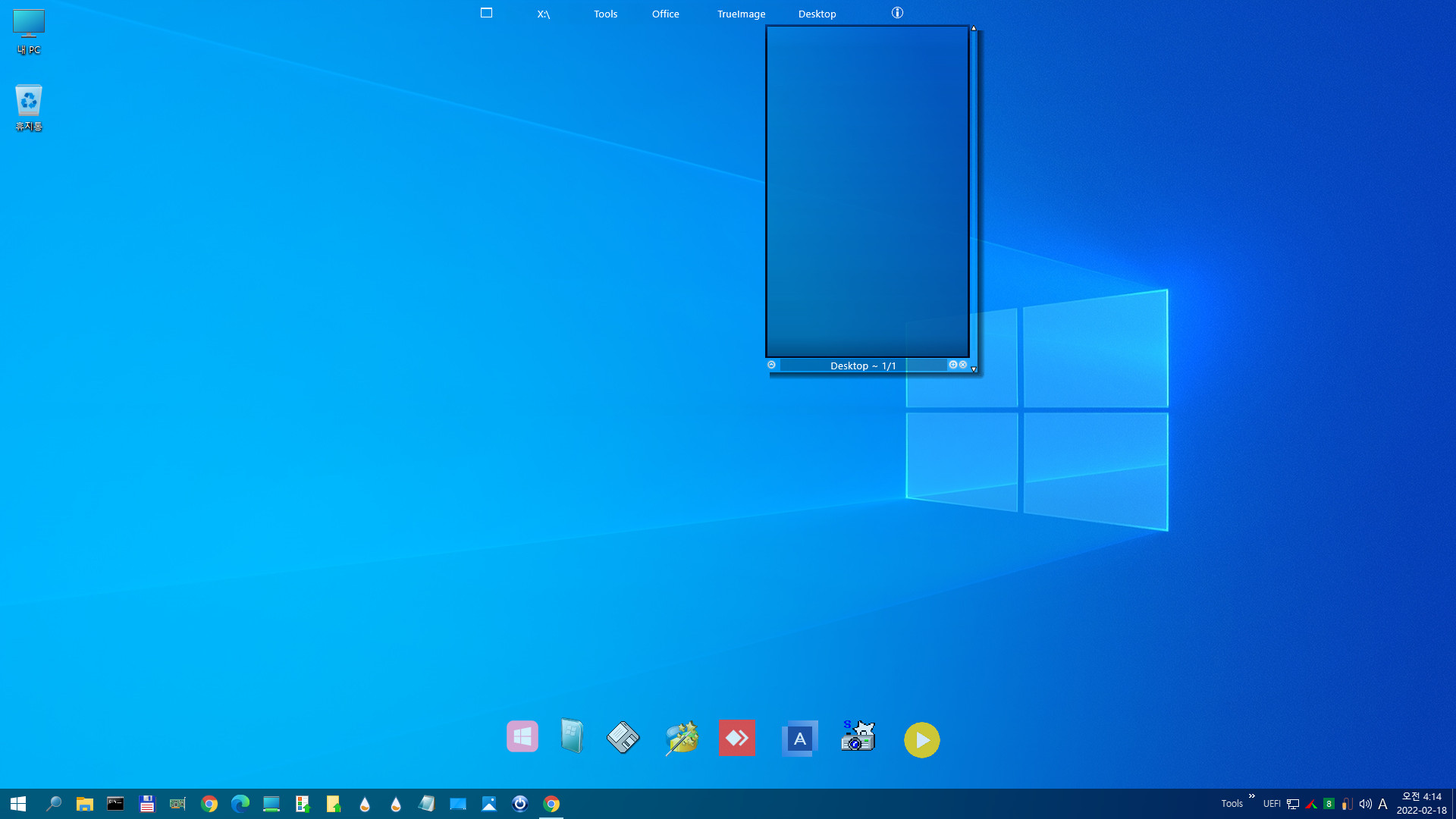Open the Office menu in top launcher
The image size is (1456, 819).
coord(665,14)
